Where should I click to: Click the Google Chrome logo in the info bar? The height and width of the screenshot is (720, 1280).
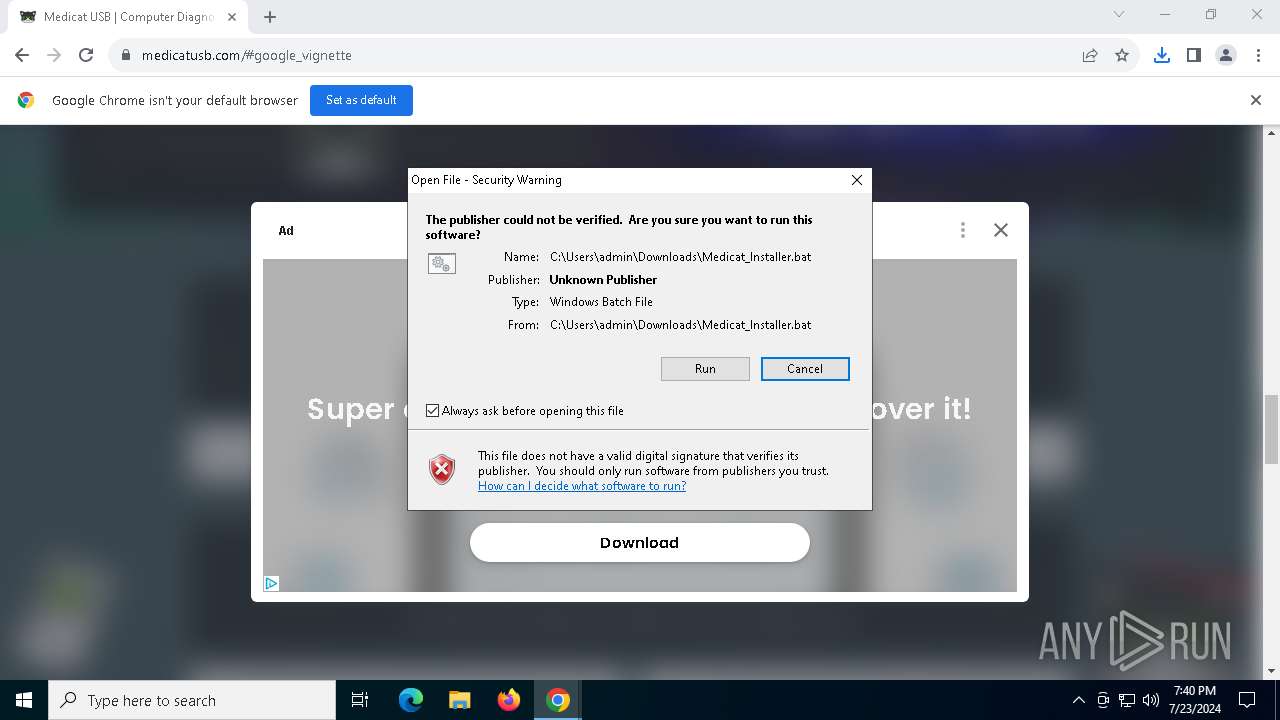tap(26, 100)
